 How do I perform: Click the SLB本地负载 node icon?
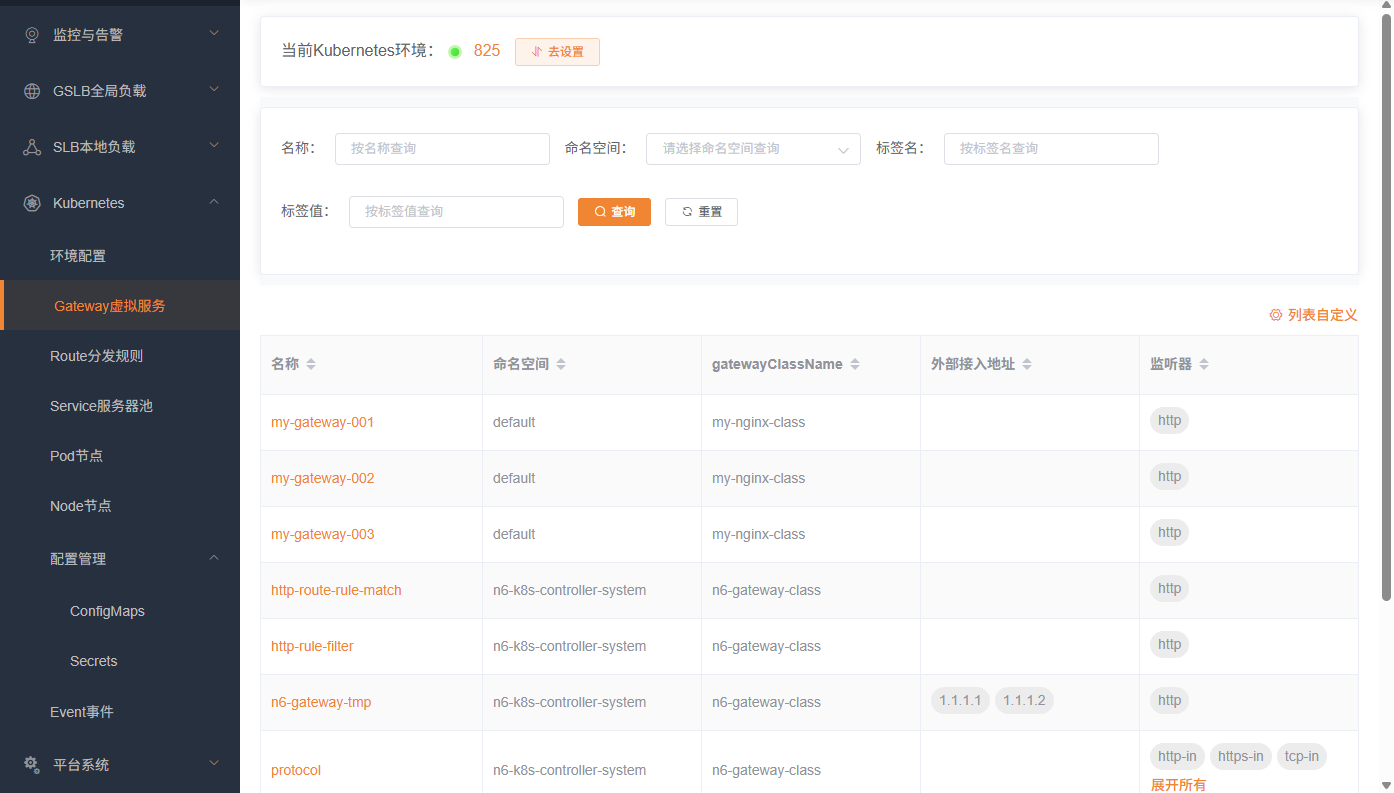[x=32, y=147]
